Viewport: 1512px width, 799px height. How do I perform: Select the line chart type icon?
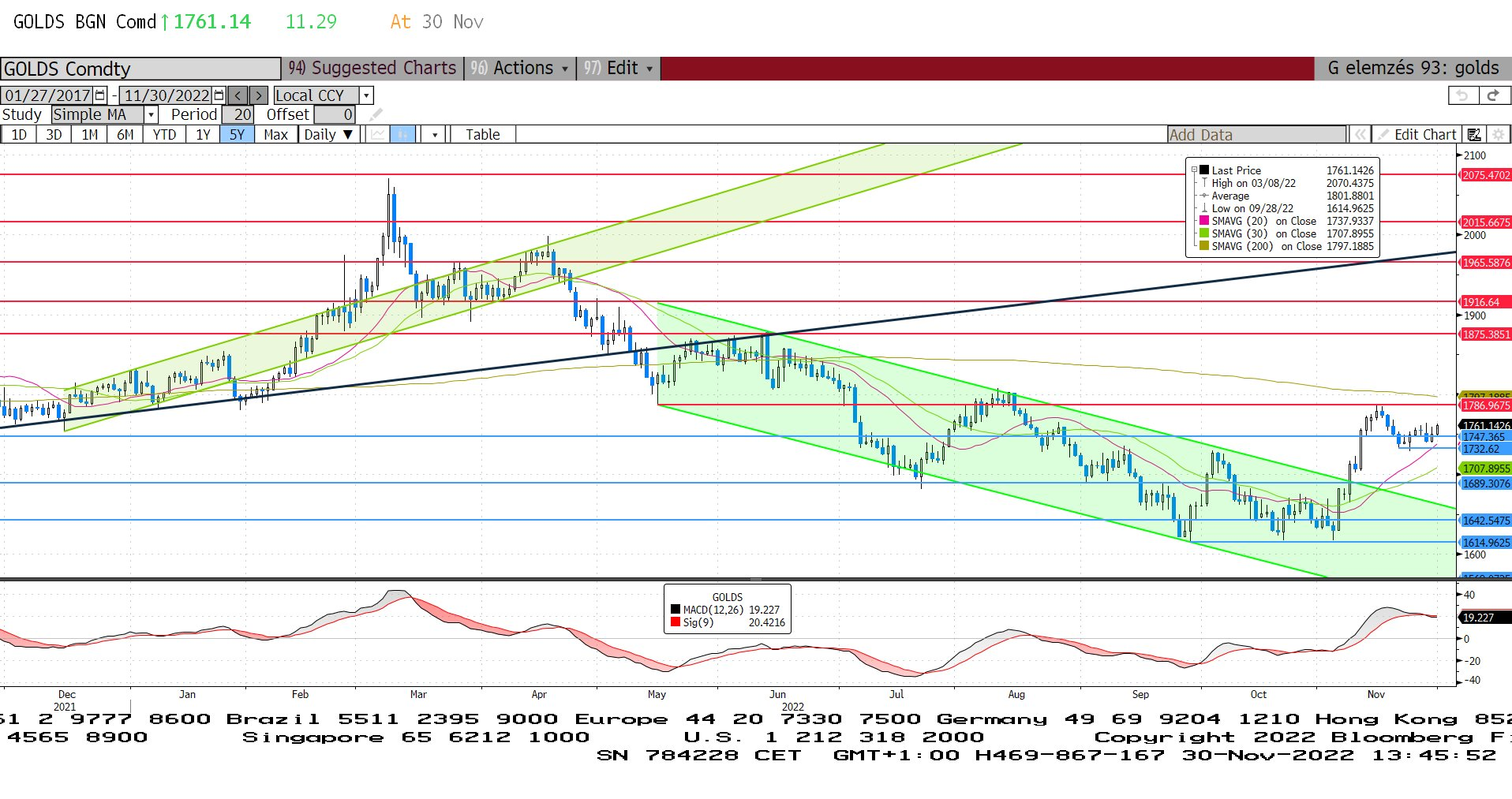pyautogui.click(x=378, y=134)
